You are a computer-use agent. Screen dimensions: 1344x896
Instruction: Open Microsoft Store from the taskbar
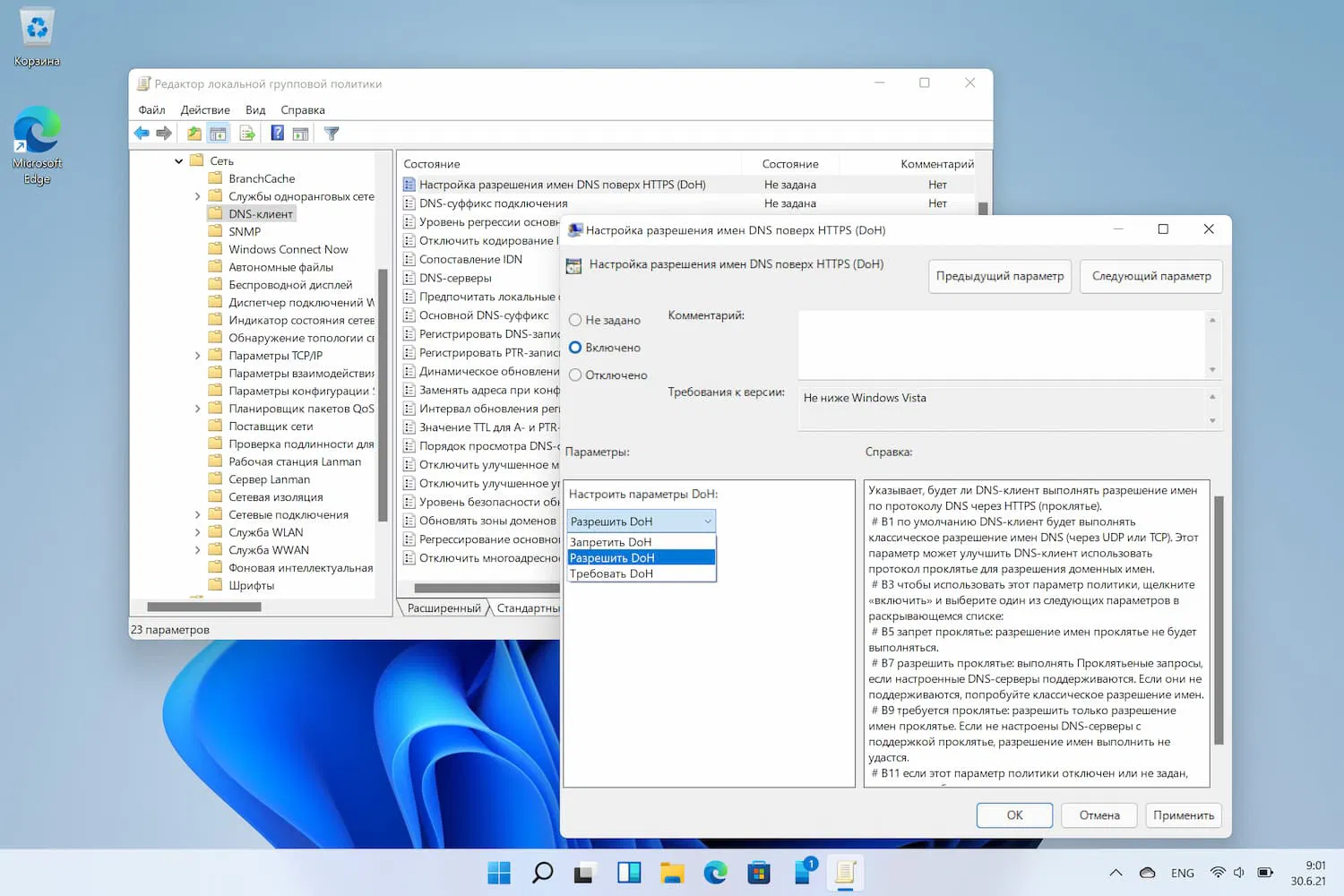pyautogui.click(x=759, y=872)
